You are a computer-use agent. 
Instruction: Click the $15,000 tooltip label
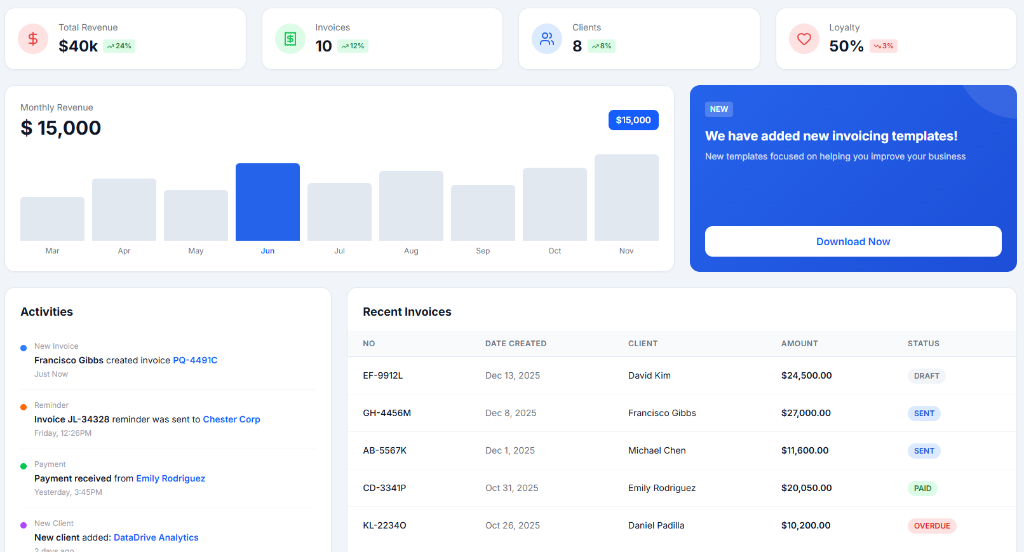tap(633, 120)
